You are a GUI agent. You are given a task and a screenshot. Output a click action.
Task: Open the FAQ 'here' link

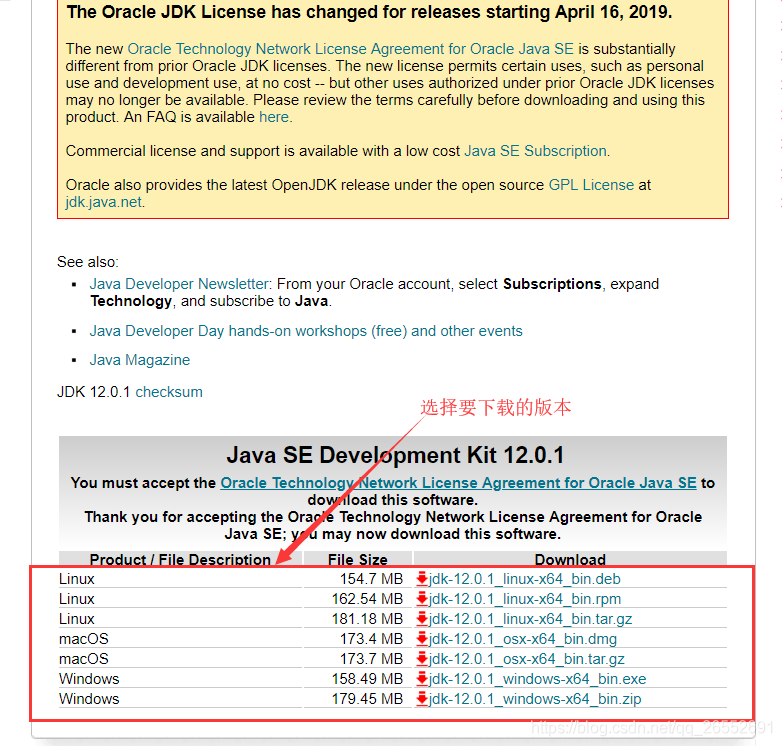point(274,117)
